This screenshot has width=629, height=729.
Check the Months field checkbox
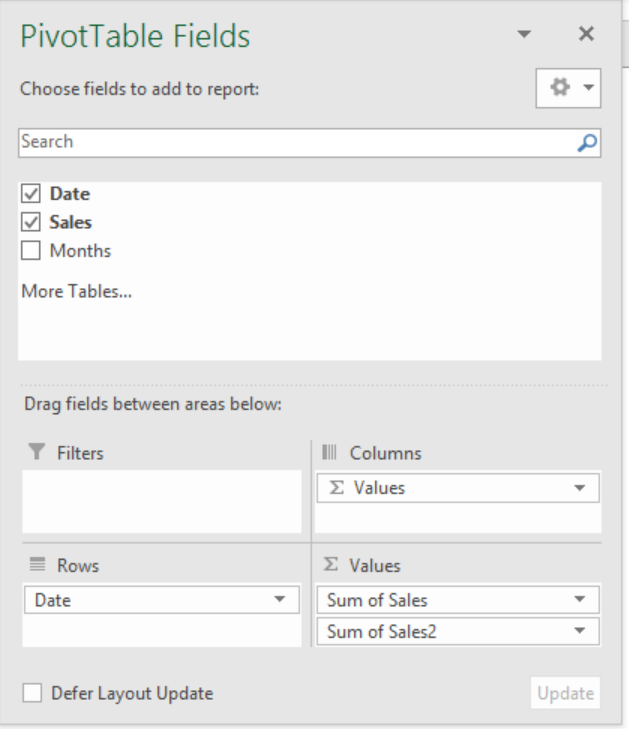click(x=31, y=250)
